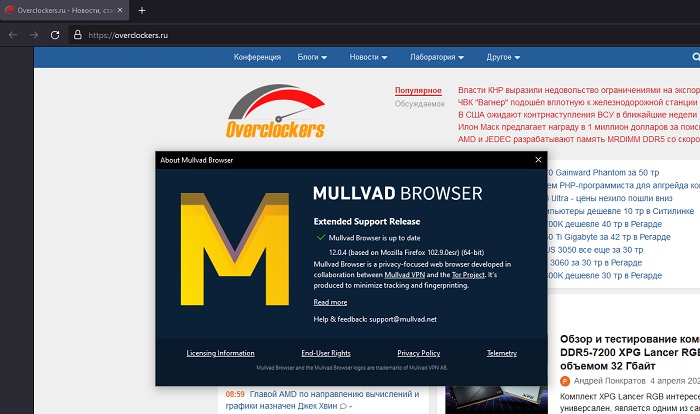Open news Главой AMD по направлению вычислений

(x=322, y=400)
